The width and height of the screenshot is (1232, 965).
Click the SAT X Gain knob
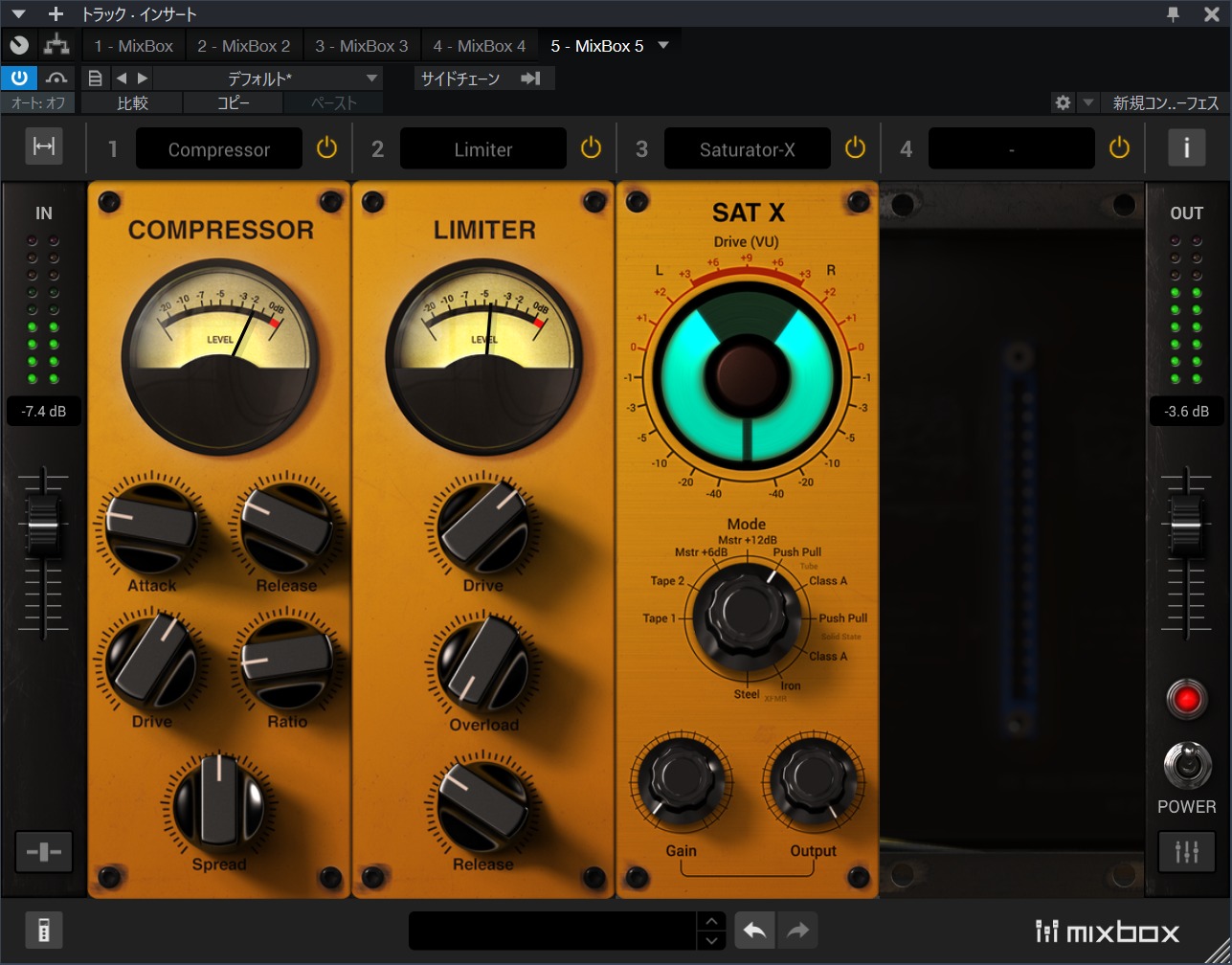[682, 779]
